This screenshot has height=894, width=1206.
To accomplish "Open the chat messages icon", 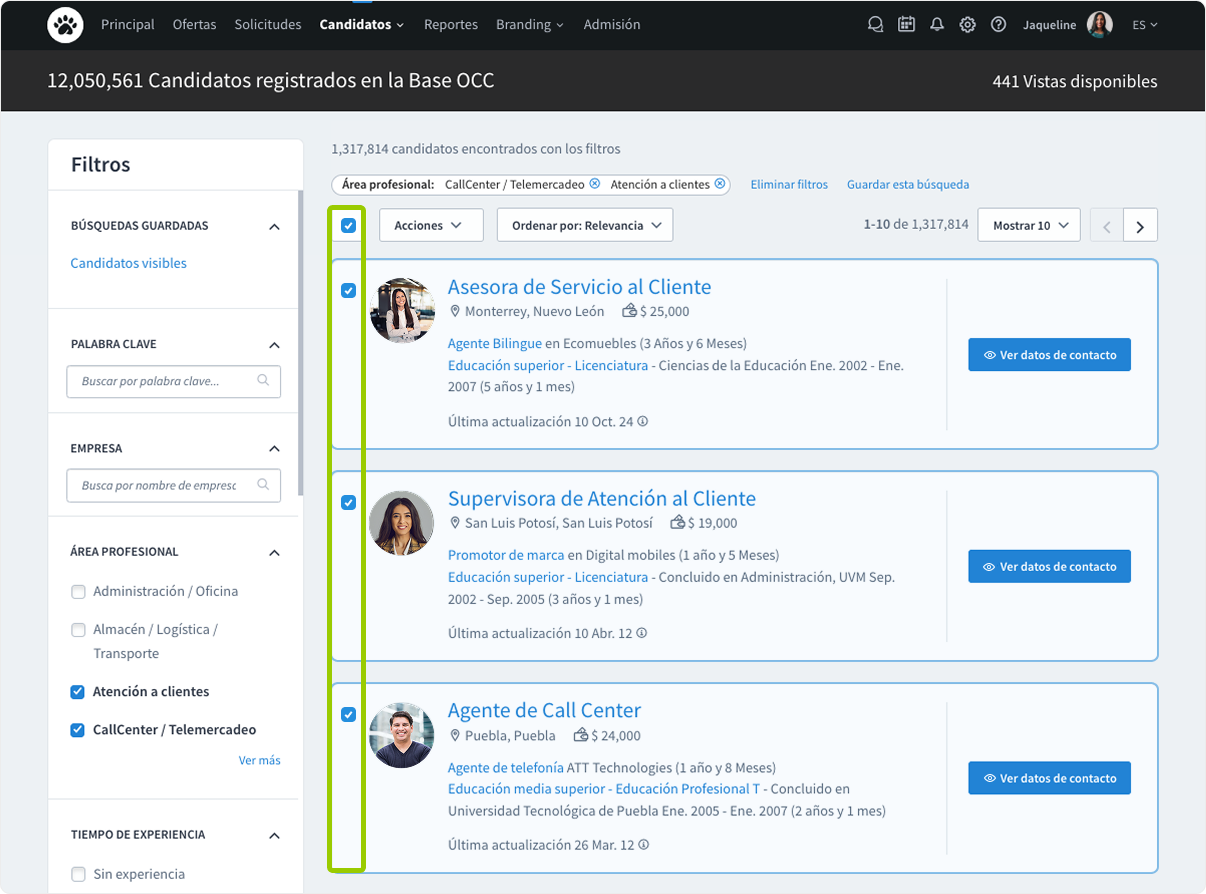I will (x=875, y=25).
